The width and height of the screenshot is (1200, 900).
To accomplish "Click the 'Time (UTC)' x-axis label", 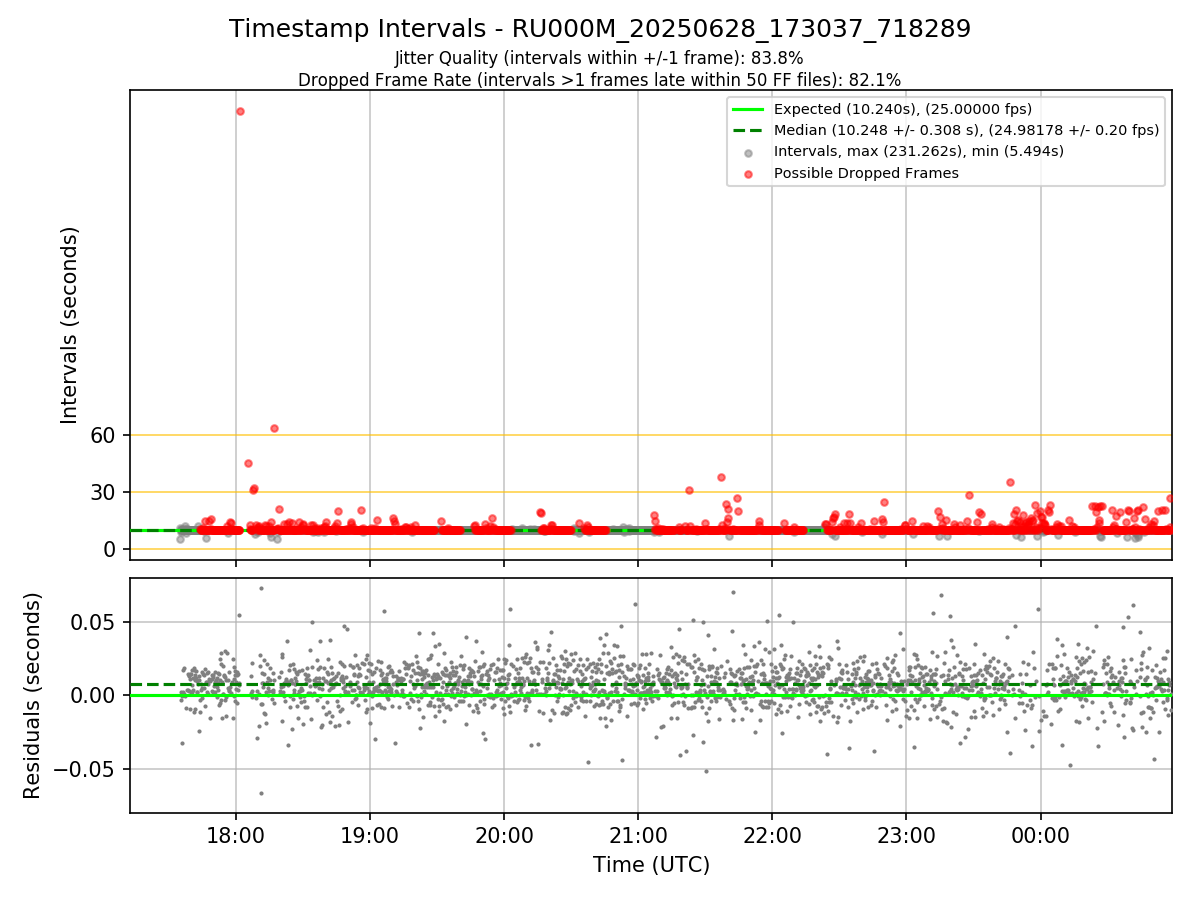I will tap(651, 865).
